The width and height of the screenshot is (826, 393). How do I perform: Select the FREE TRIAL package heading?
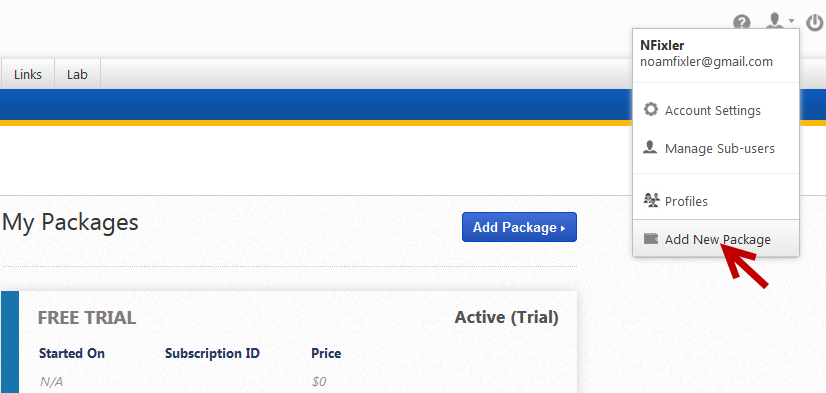click(x=87, y=318)
